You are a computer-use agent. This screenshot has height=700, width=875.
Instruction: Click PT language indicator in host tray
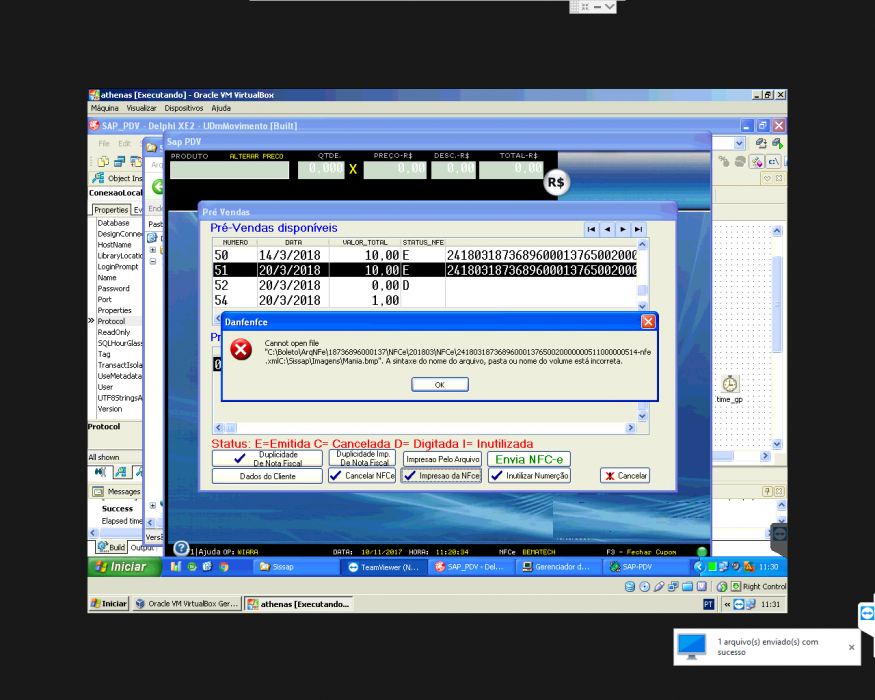pyautogui.click(x=708, y=604)
